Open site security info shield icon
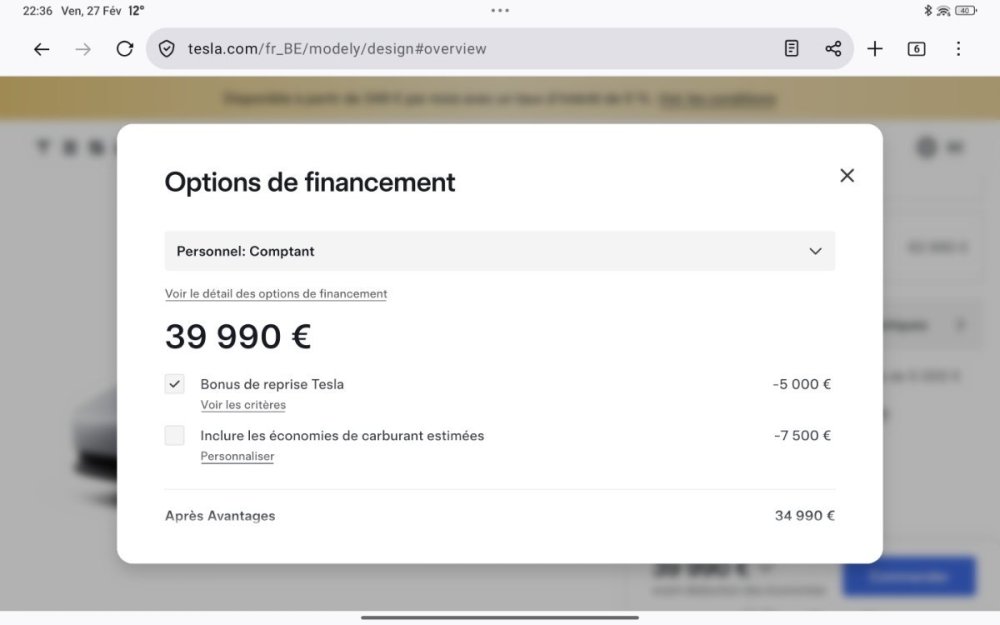 point(167,49)
